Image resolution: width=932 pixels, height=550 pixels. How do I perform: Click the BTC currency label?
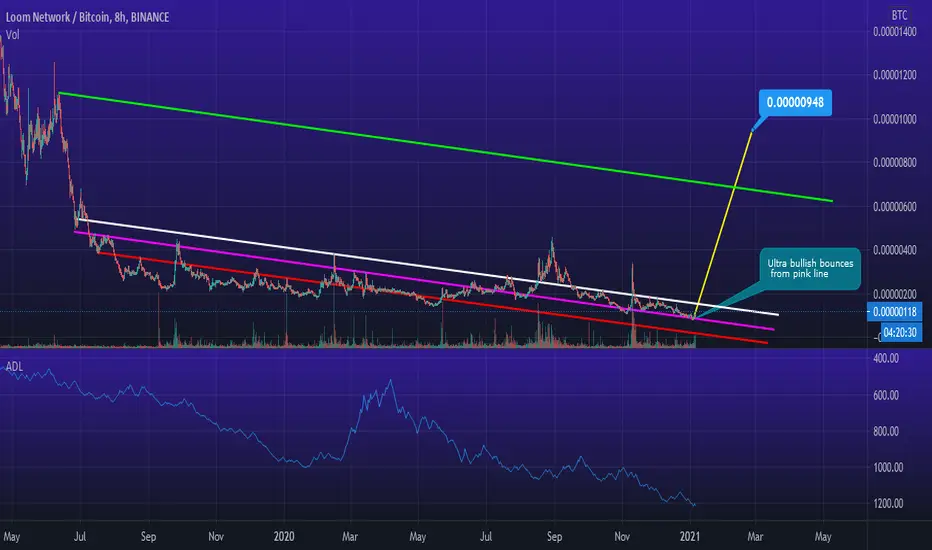click(x=899, y=15)
